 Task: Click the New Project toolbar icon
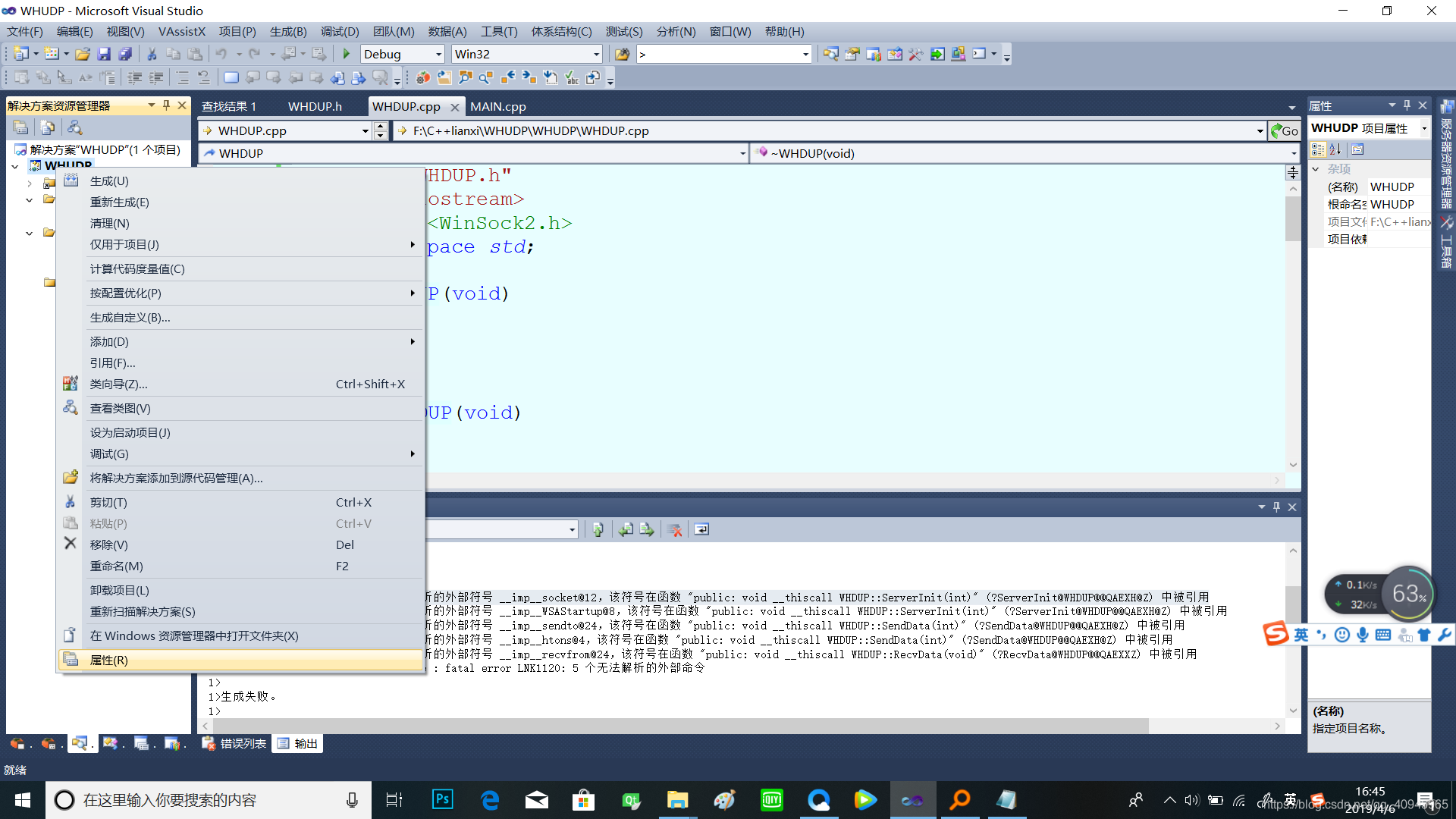(x=20, y=54)
